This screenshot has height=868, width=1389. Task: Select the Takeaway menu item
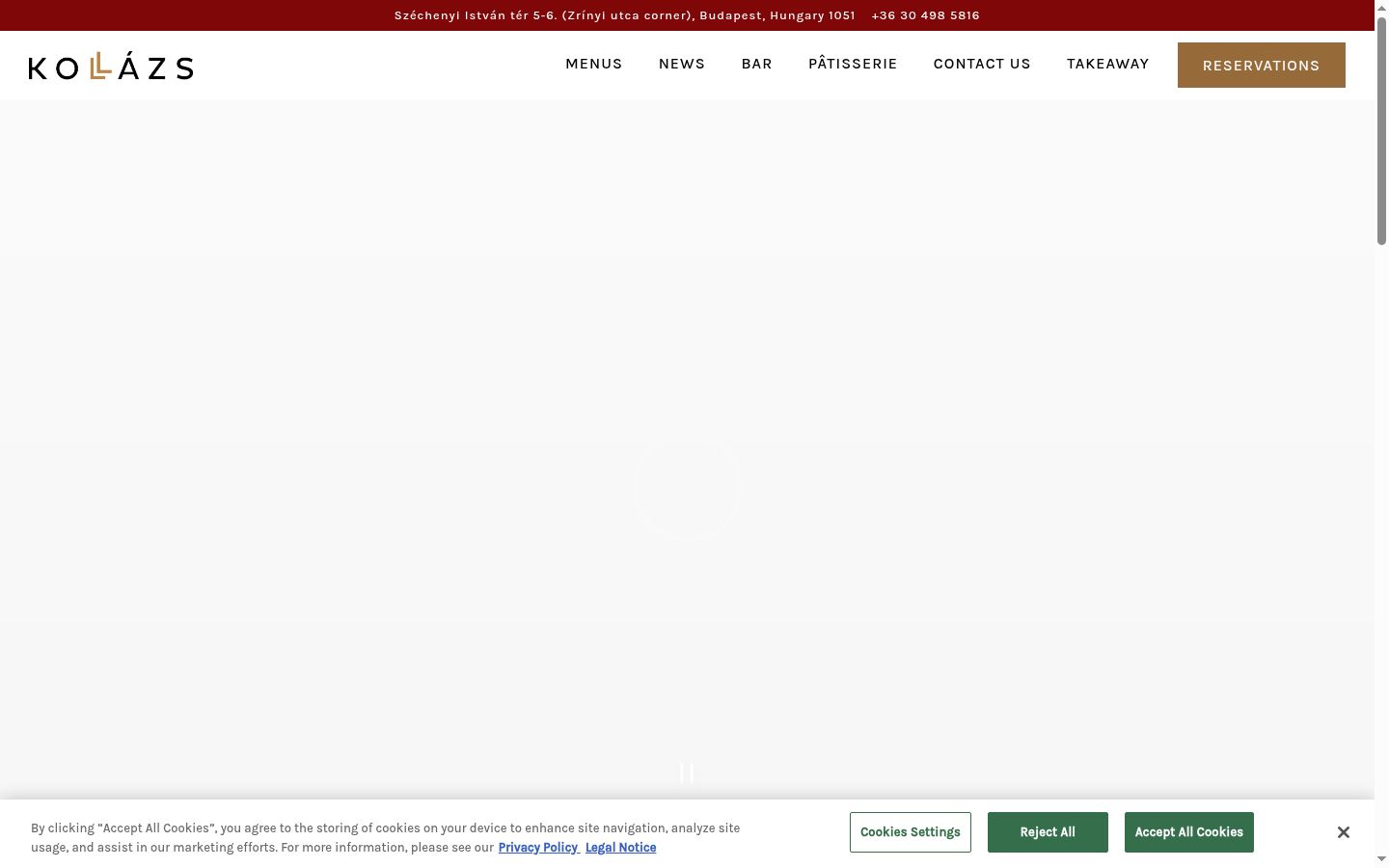1108,64
